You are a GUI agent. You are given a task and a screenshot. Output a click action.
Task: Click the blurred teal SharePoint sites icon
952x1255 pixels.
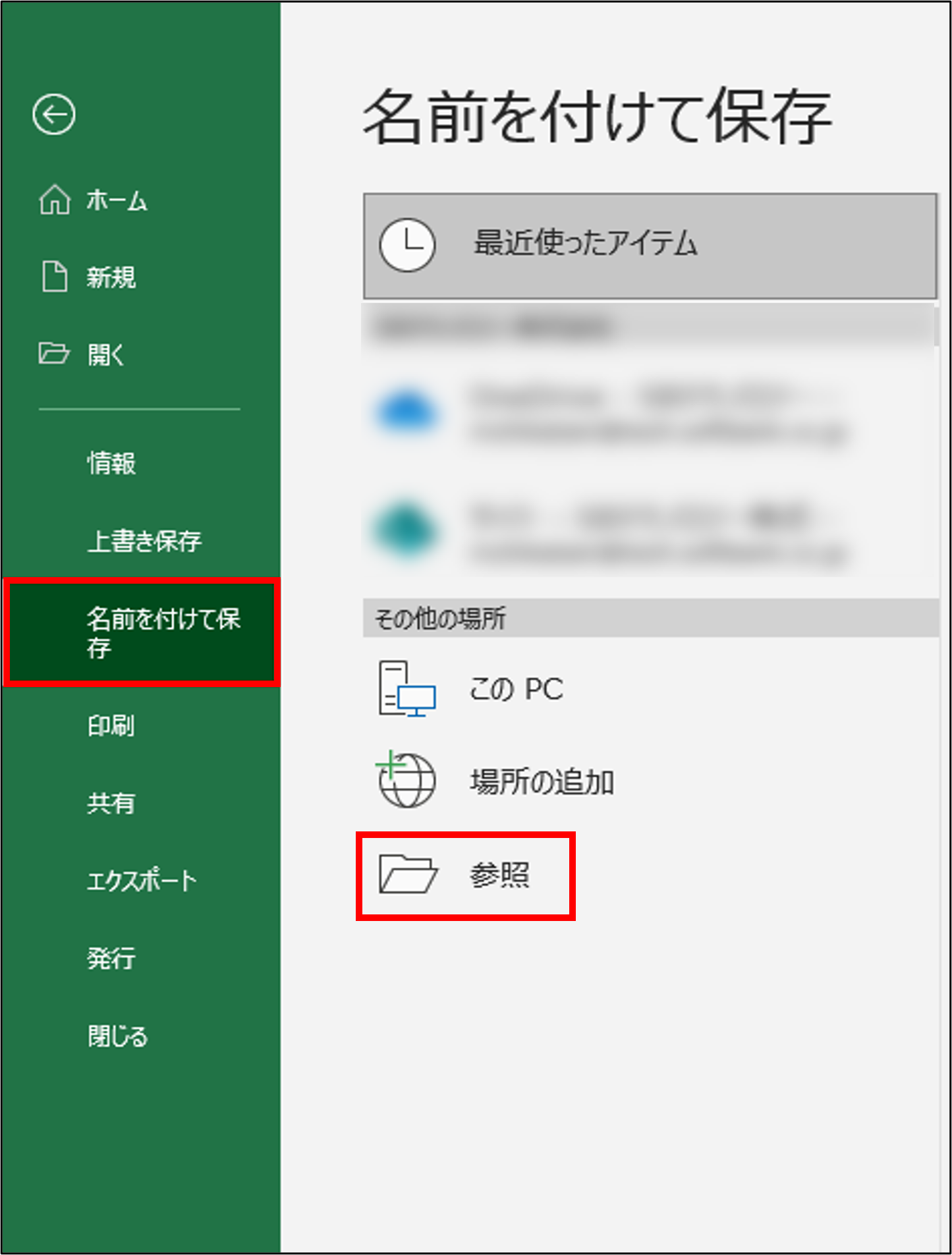(406, 530)
